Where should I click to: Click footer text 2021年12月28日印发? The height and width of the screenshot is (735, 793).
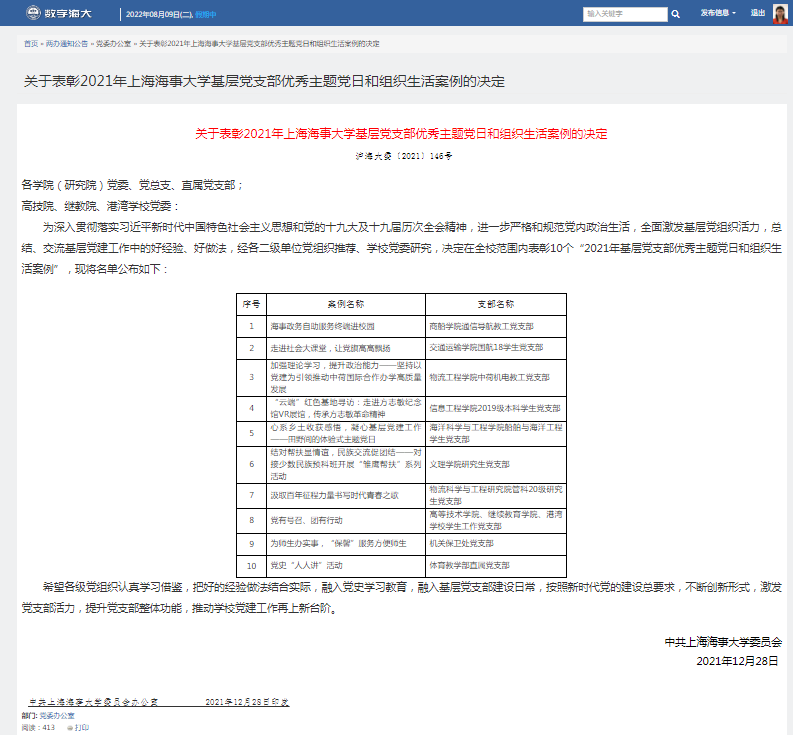pos(247,702)
